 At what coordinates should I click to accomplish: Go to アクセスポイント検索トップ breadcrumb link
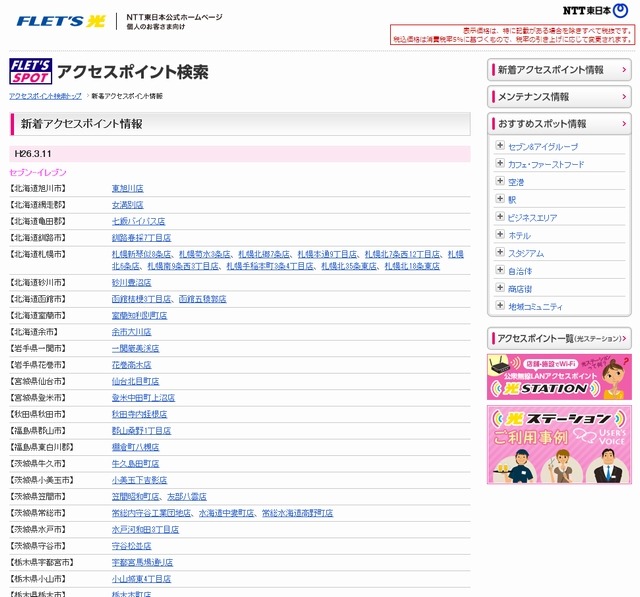[x=45, y=96]
